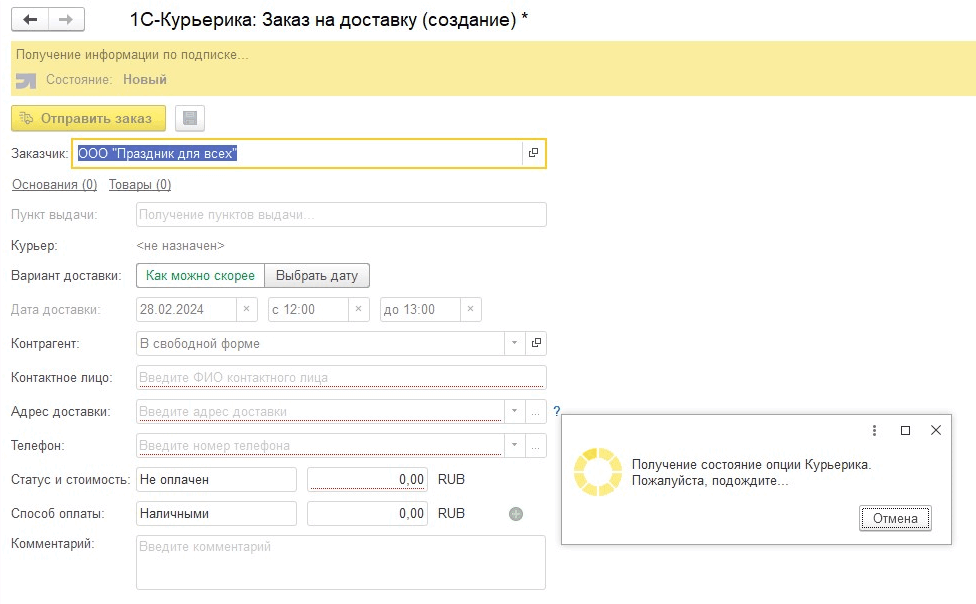Expand the Контрагент dropdown list
The image size is (976, 604).
(514, 343)
